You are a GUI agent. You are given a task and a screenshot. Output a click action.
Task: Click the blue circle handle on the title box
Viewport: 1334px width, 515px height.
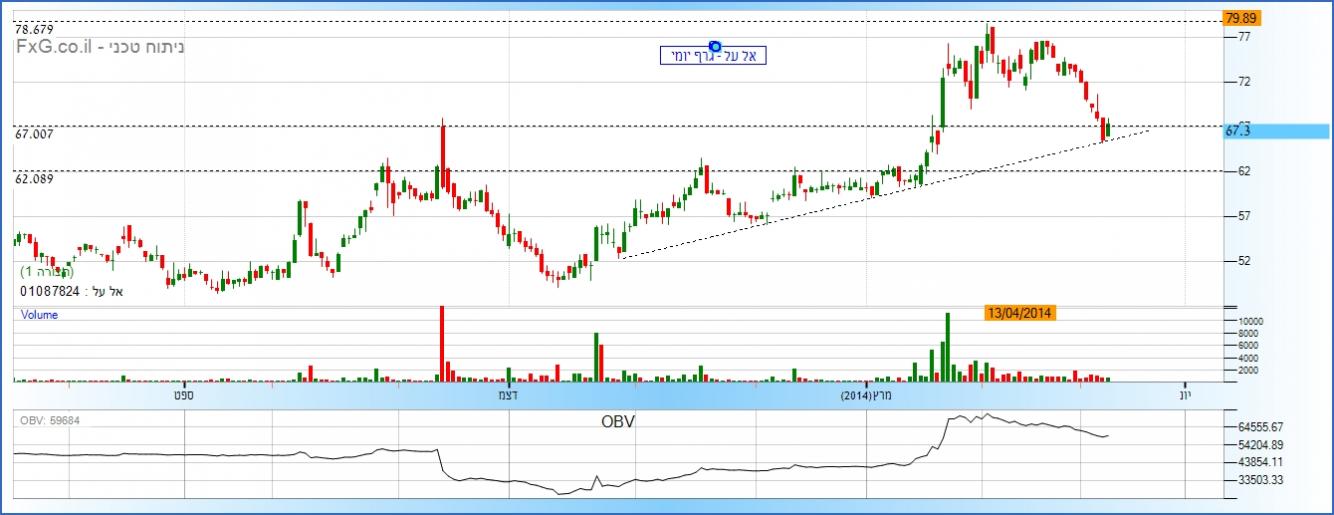pos(715,46)
